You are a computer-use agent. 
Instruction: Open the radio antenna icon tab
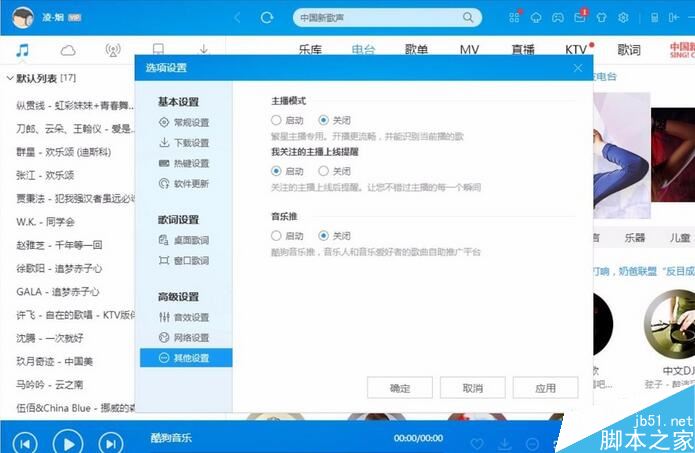[113, 50]
